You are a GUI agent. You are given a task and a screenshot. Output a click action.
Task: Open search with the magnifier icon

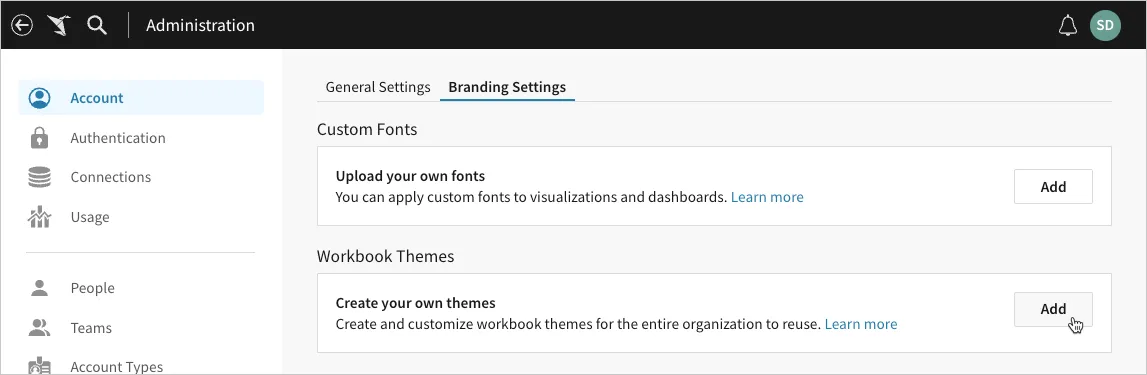[x=97, y=26]
